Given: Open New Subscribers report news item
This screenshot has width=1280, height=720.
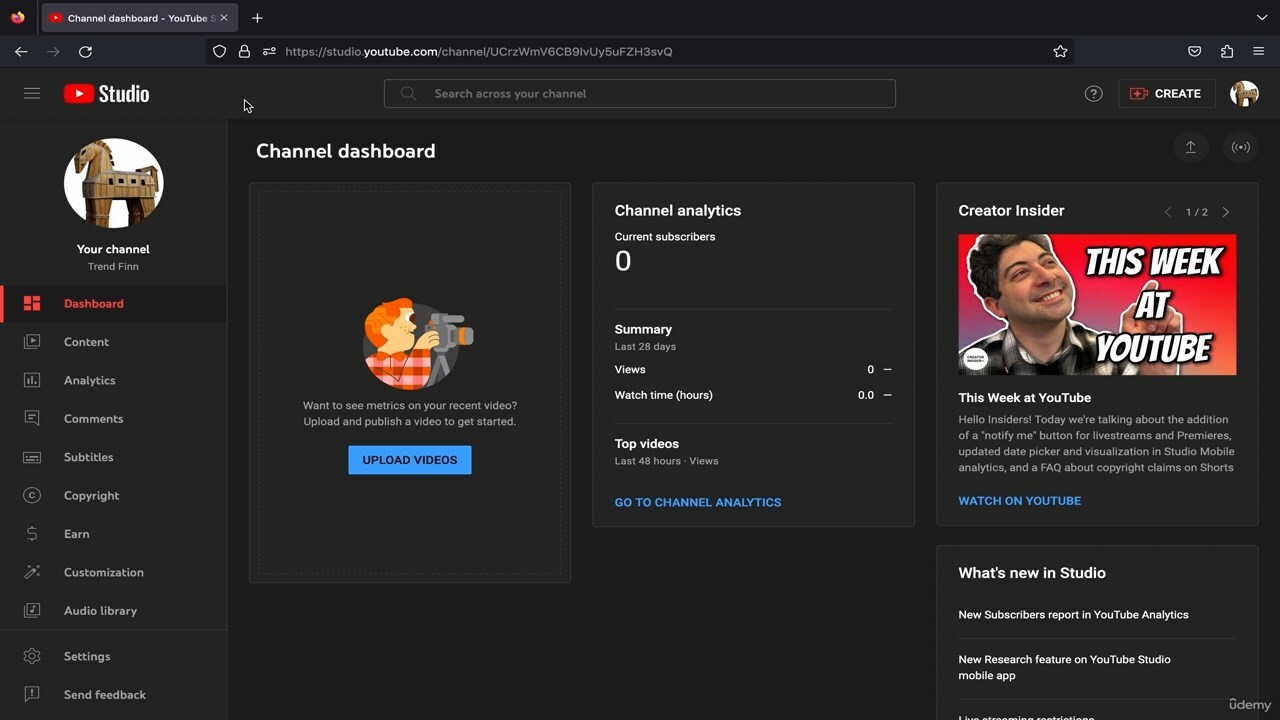Looking at the screenshot, I should click(x=1073, y=615).
